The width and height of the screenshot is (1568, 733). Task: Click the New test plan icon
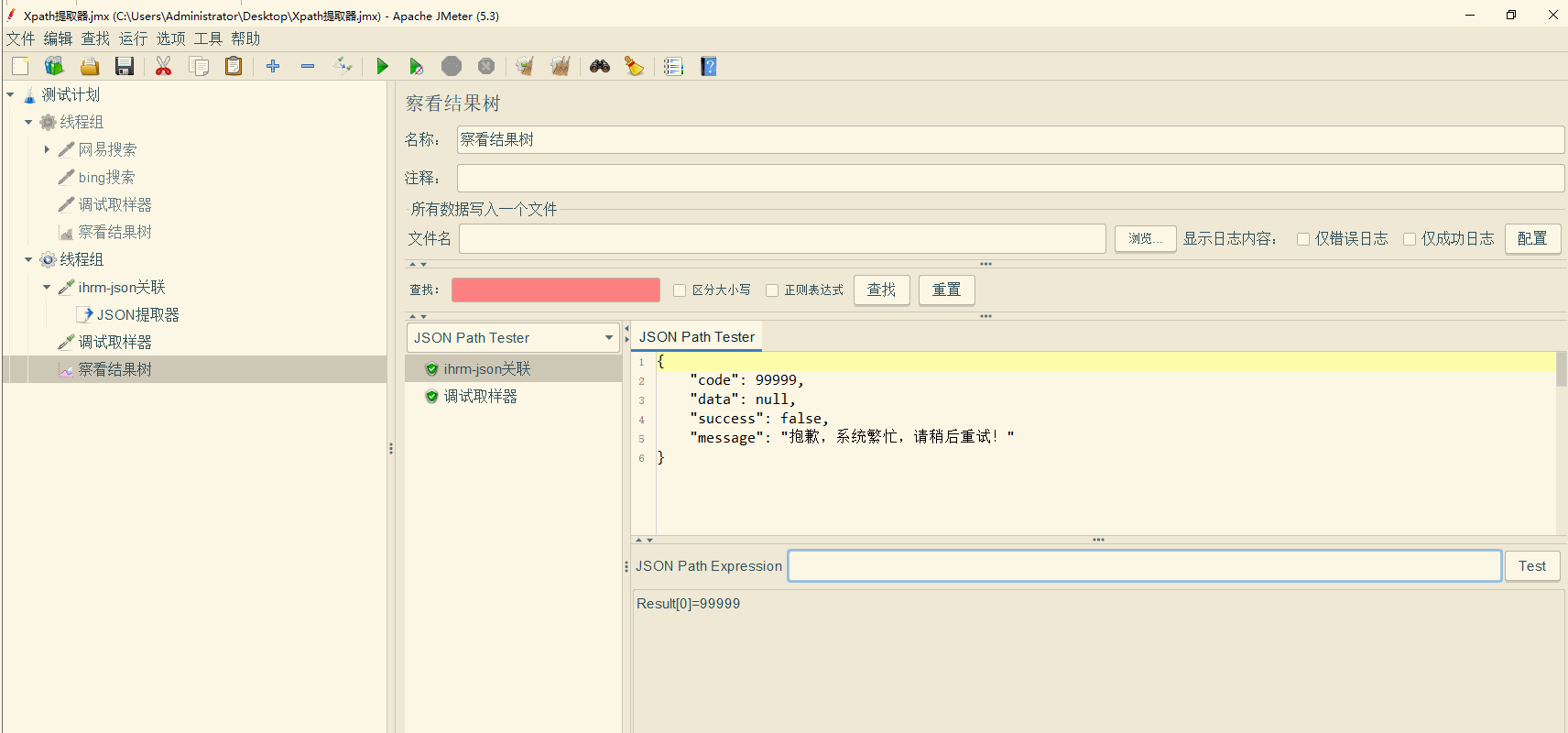point(20,66)
